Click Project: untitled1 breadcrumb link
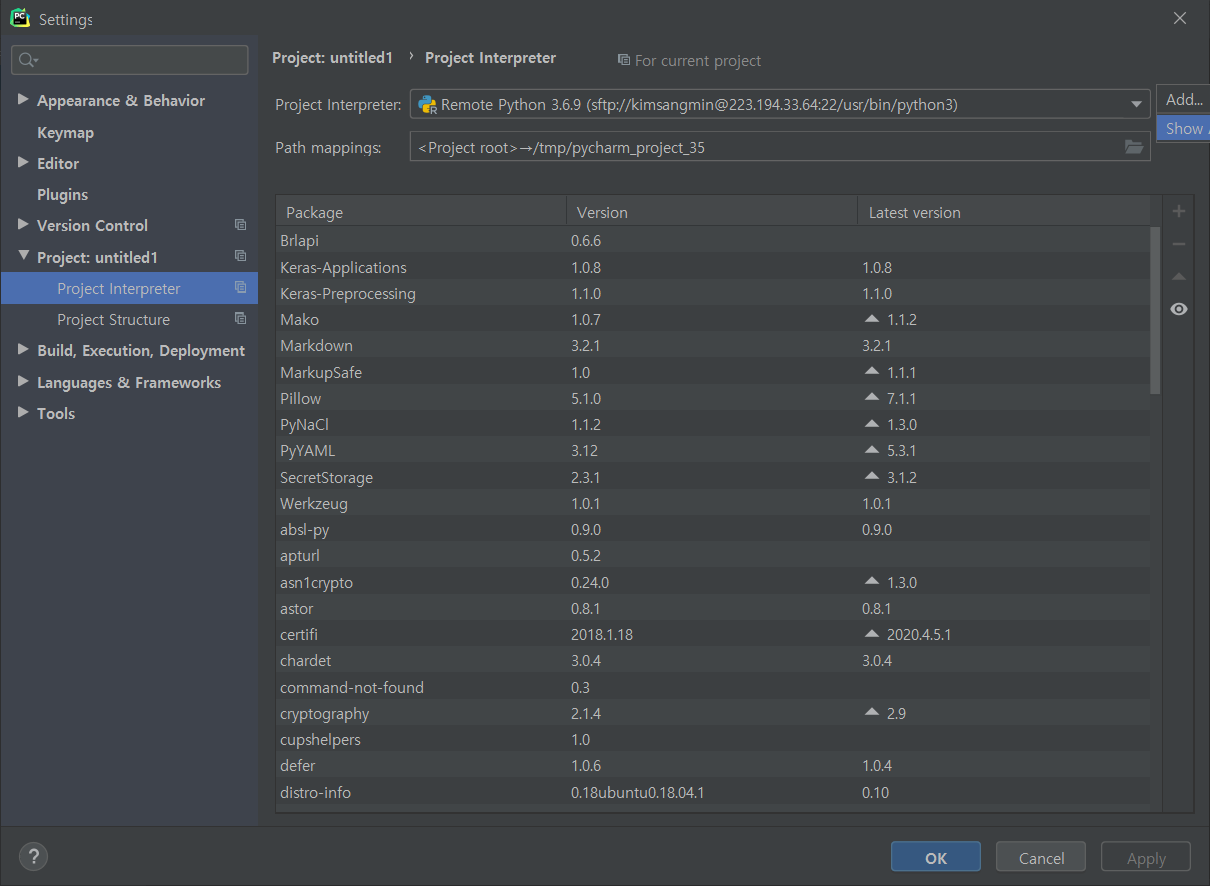 (332, 58)
